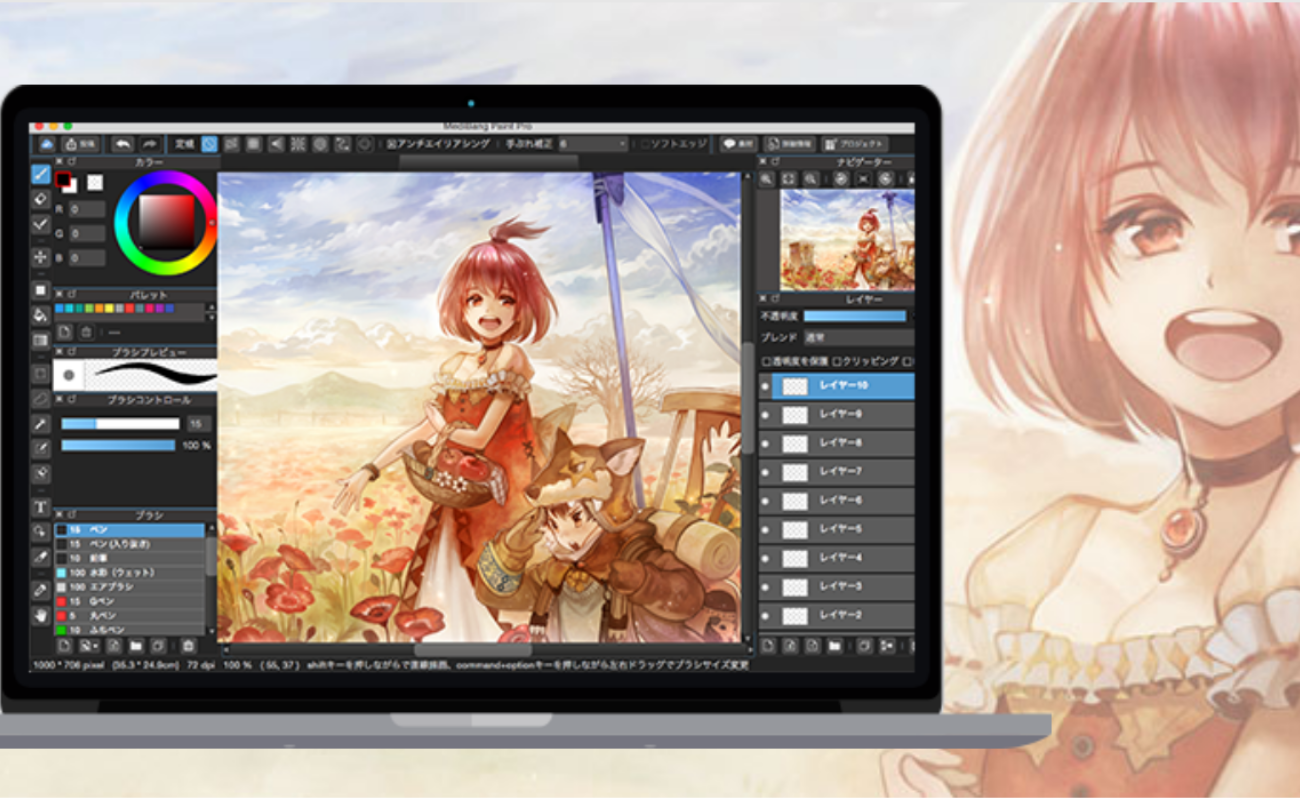Click the lock icon button next to cloud
This screenshot has width=1300, height=800.
pos(80,144)
